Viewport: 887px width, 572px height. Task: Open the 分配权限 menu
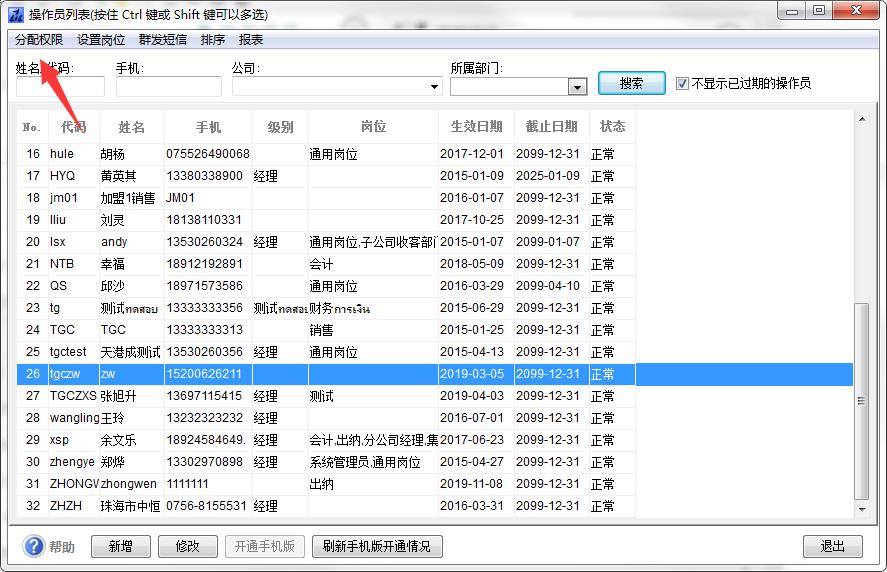point(39,40)
